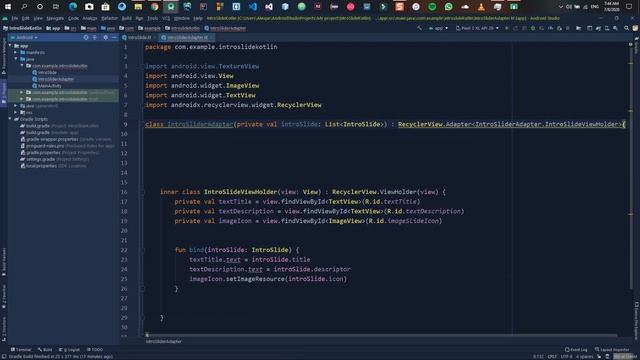Collapse the com.example.introslidekotlin main package
640x360 pixels.
click(22, 65)
